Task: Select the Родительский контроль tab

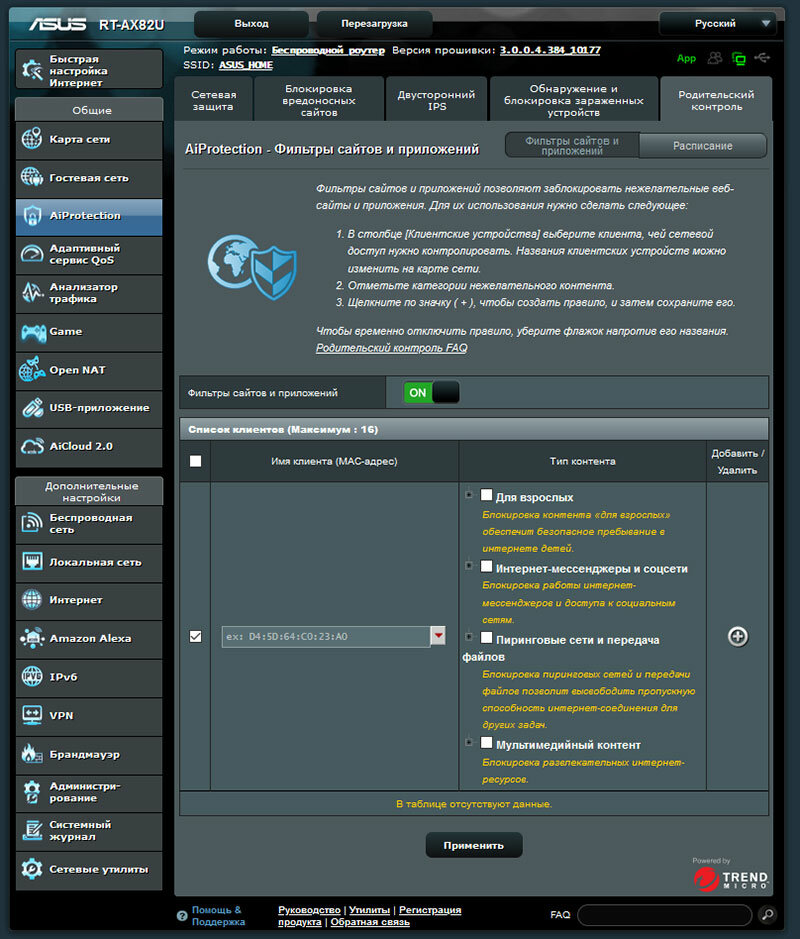Action: [716, 100]
